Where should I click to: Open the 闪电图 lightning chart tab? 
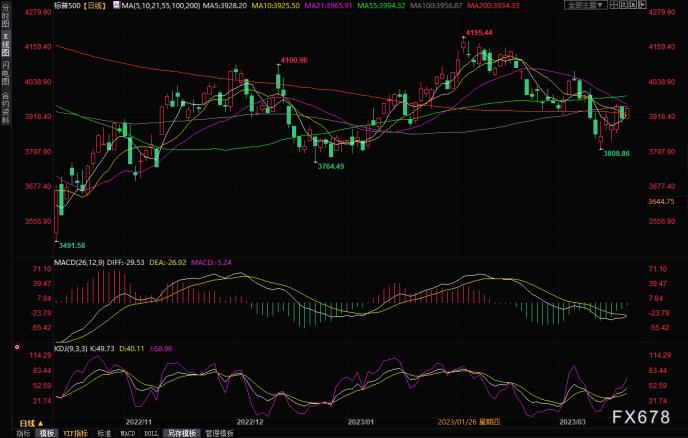point(6,73)
